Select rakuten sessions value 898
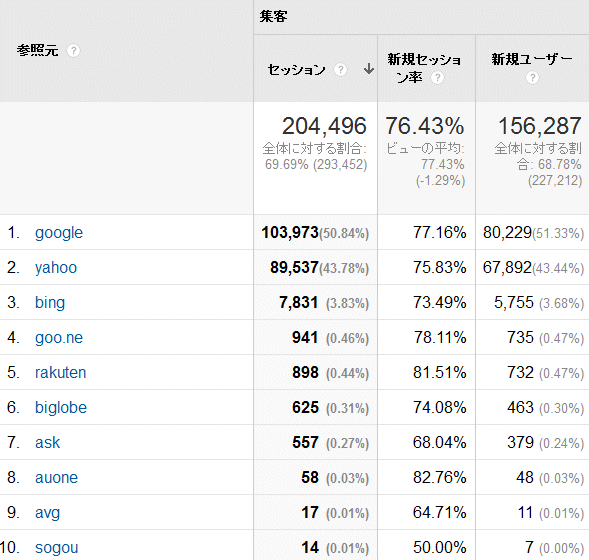The height and width of the screenshot is (560, 589). [x=305, y=372]
